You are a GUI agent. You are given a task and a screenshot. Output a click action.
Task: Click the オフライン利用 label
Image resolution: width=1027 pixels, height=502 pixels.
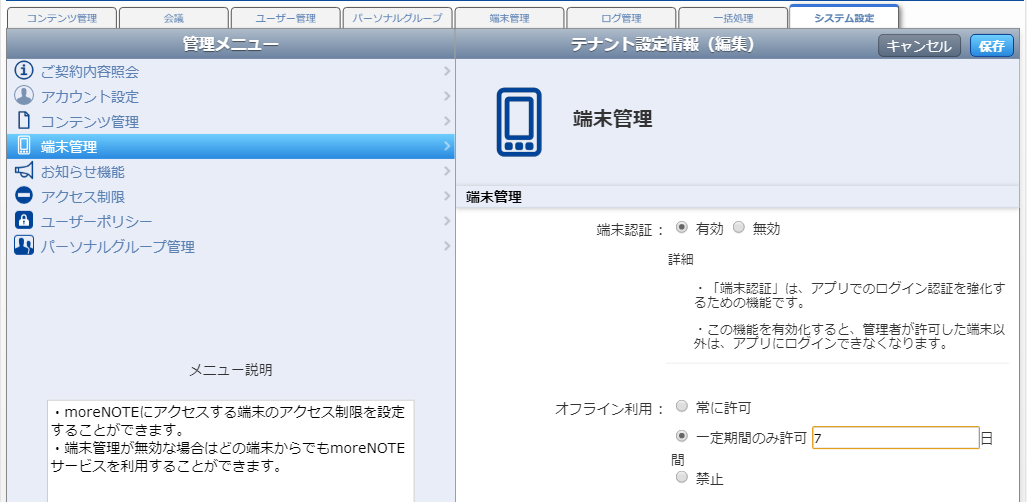(x=609, y=409)
